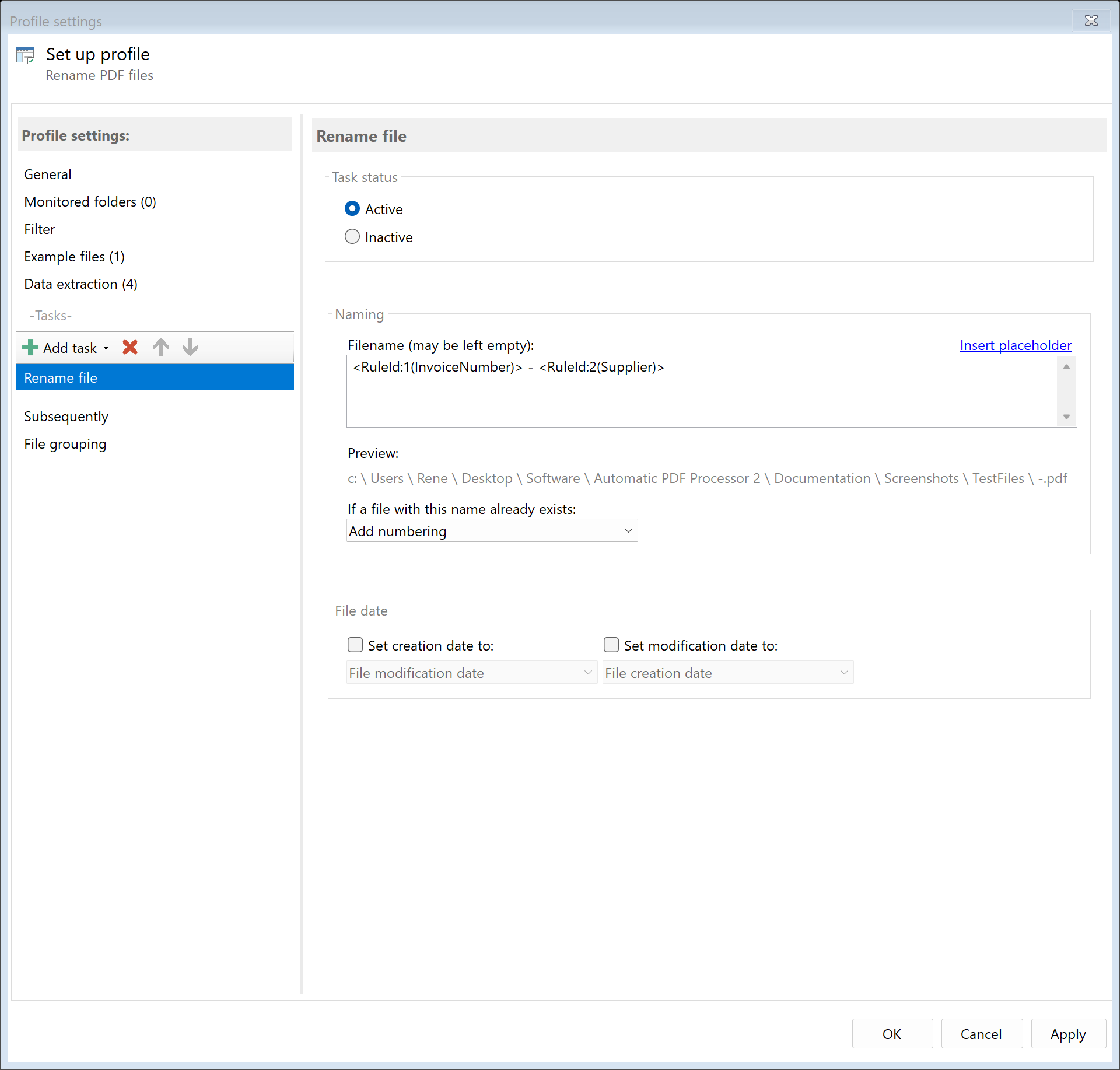1120x1070 pixels.
Task: Click the Insert placeholder link
Action: tap(1015, 345)
